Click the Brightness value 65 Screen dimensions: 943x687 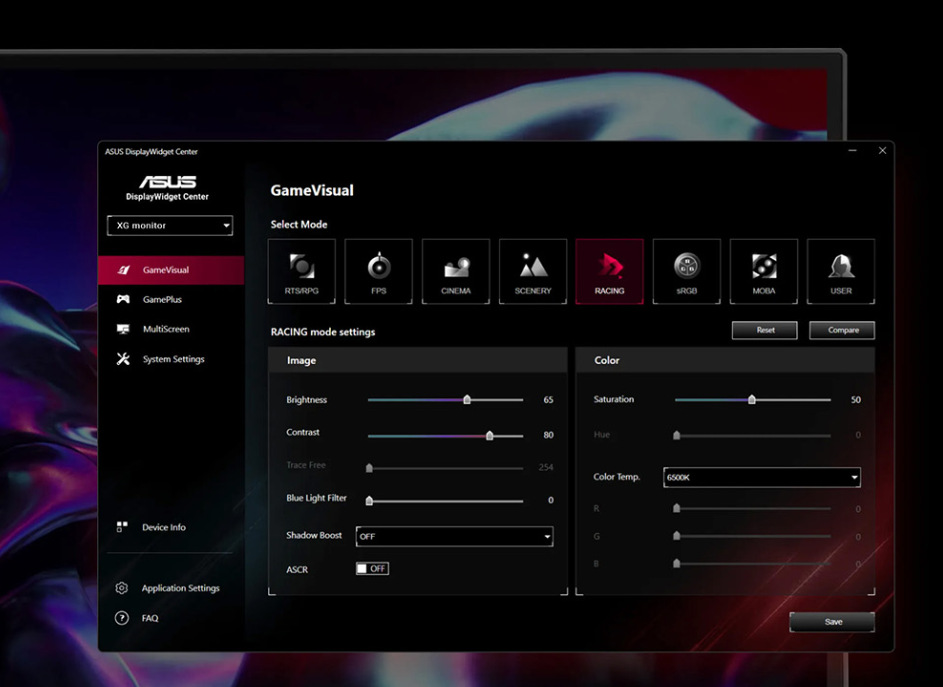point(548,399)
